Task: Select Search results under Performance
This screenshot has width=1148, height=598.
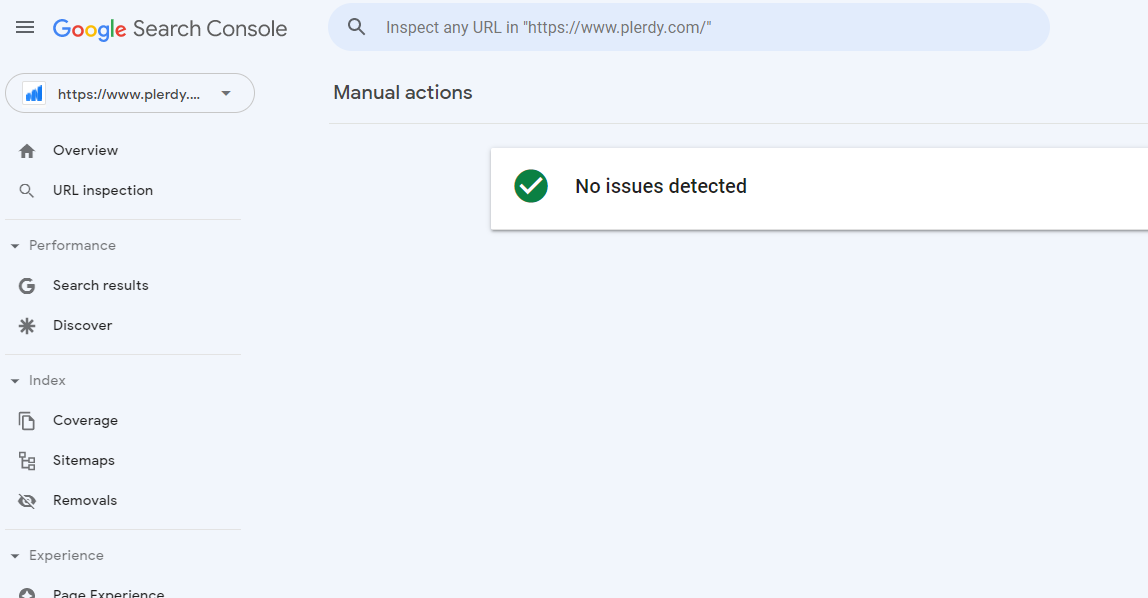Action: tap(100, 285)
